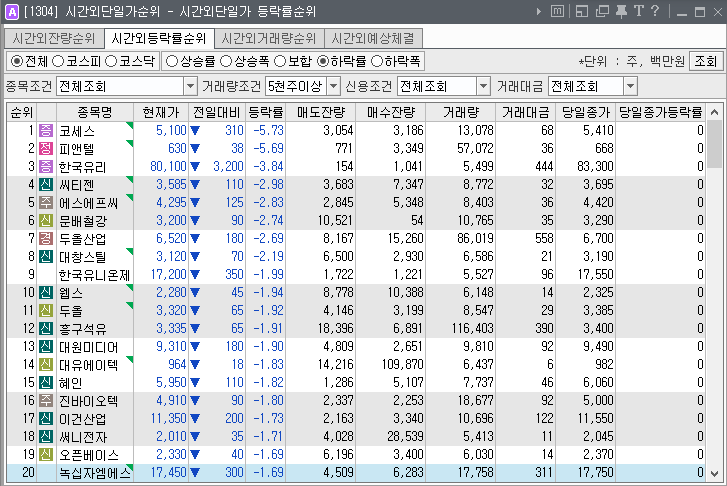The image size is (727, 486).
Task: Pin the window with the pushpin icon
Action: point(621,11)
